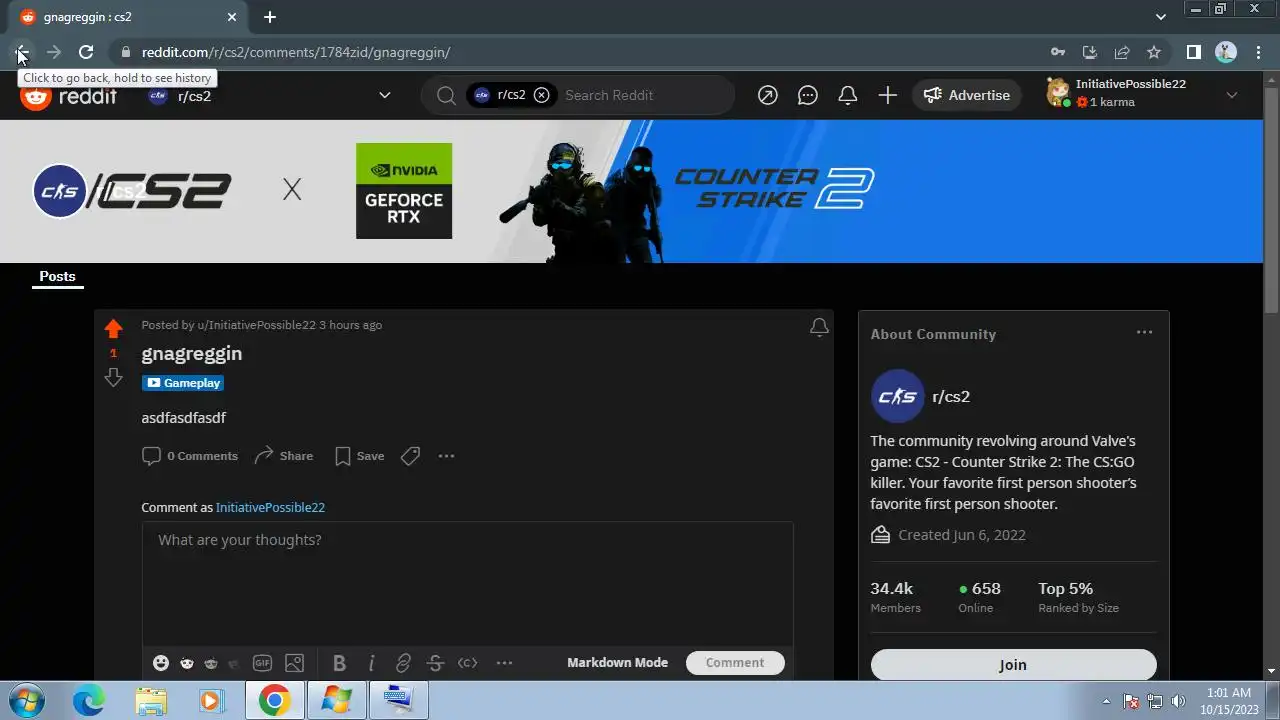
Task: Switch to the Posts tab
Action: [x=57, y=276]
